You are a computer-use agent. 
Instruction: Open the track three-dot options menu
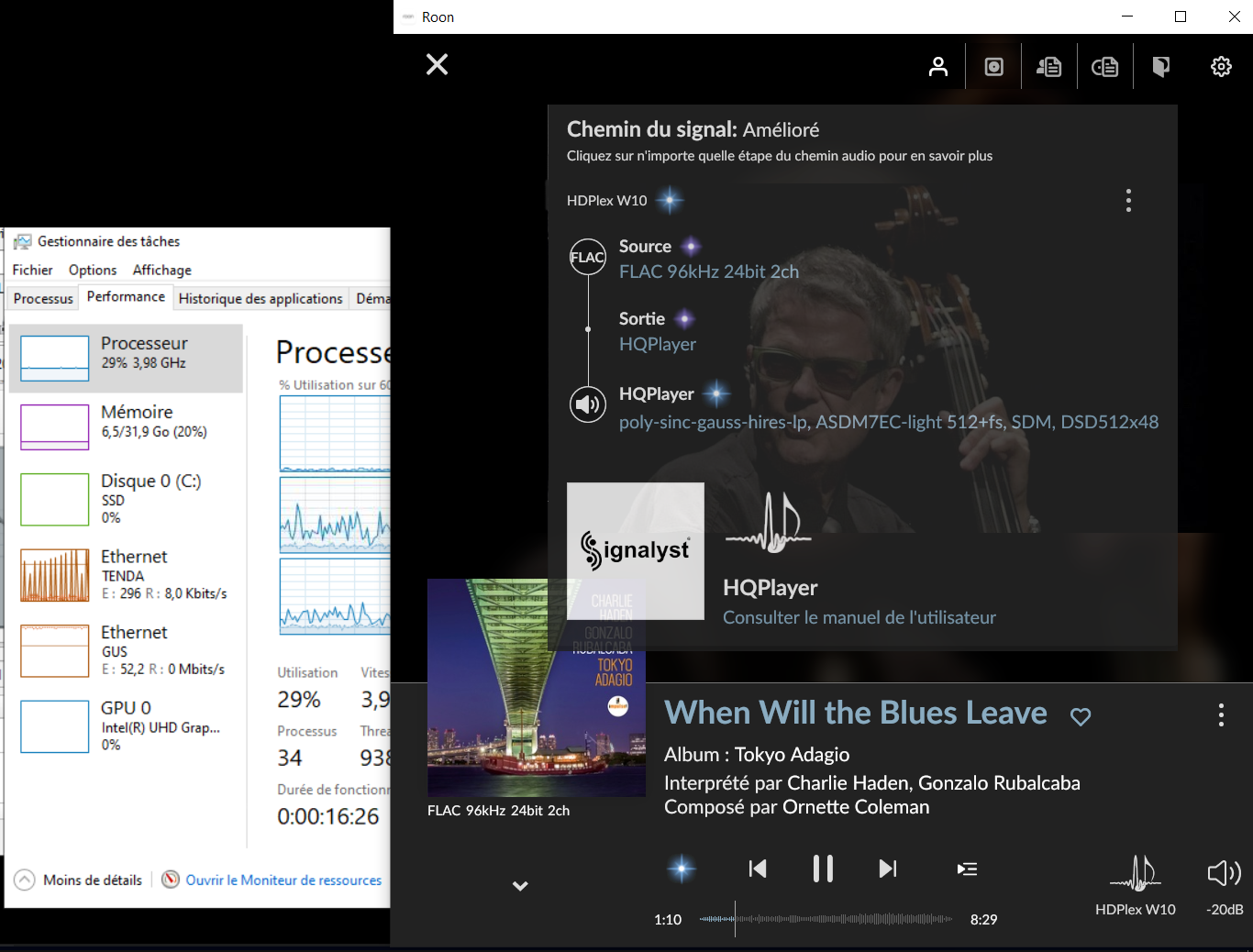click(x=1221, y=714)
